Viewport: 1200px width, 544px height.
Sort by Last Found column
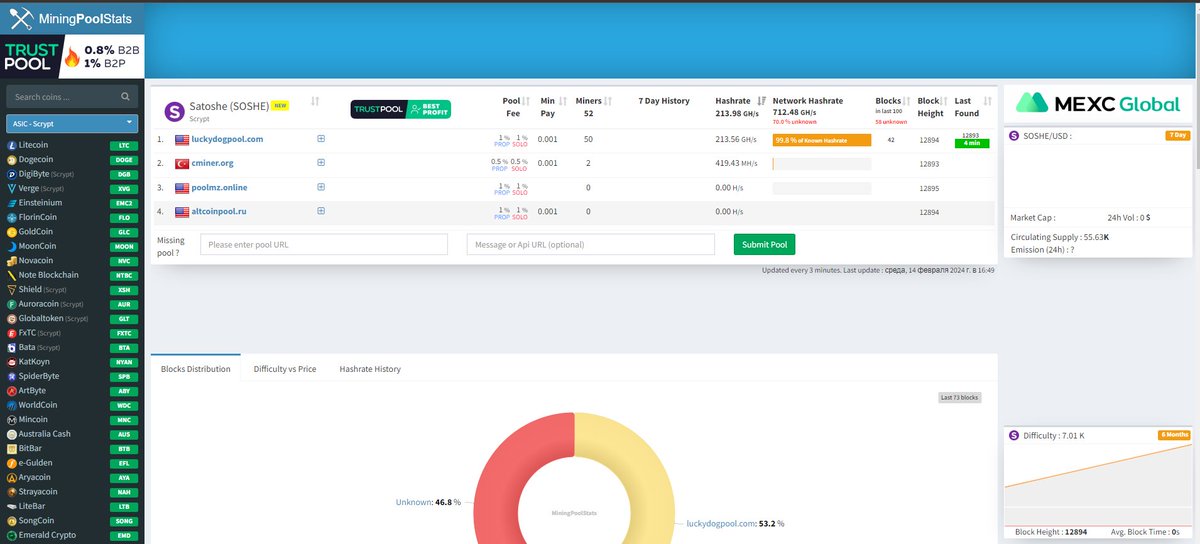tap(988, 101)
